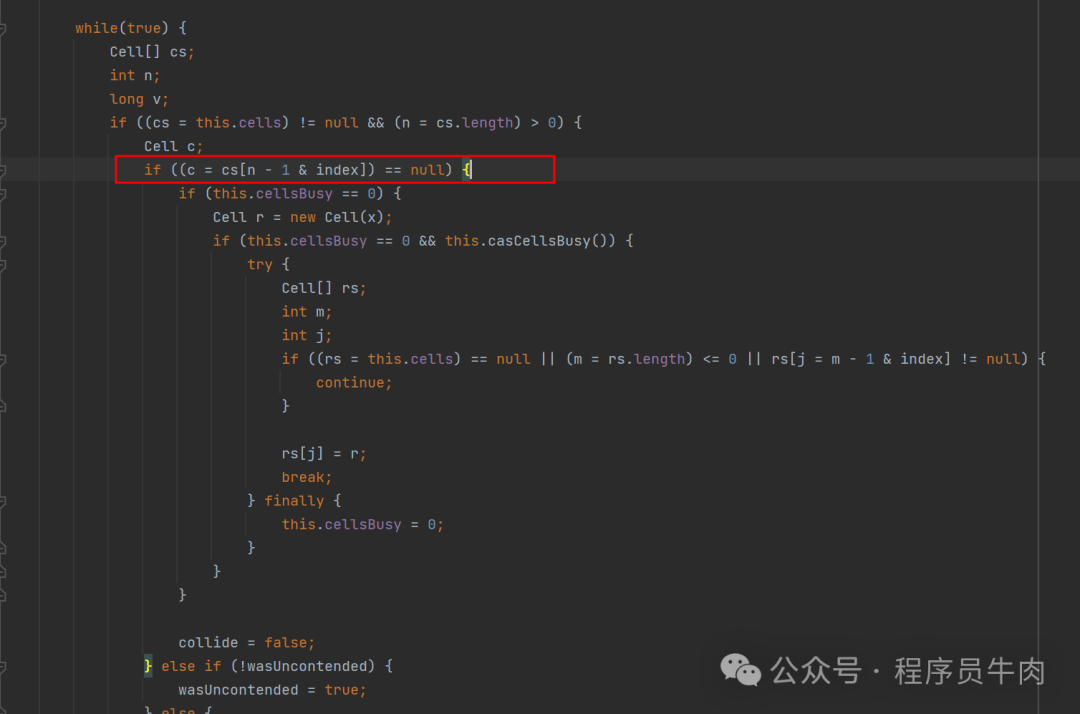The height and width of the screenshot is (714, 1080).
Task: Fold the "if ((cs = this.cells)" block in gutter
Action: (3, 123)
